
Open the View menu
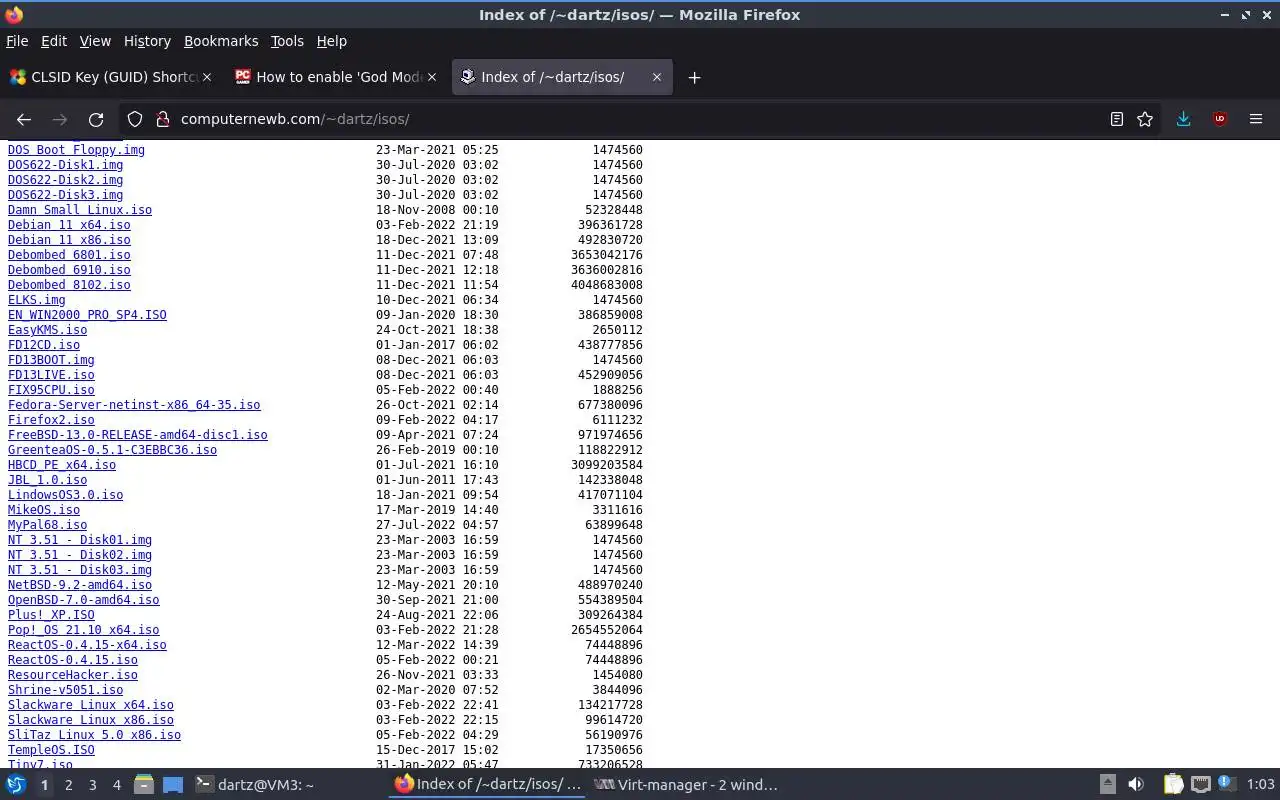click(95, 41)
